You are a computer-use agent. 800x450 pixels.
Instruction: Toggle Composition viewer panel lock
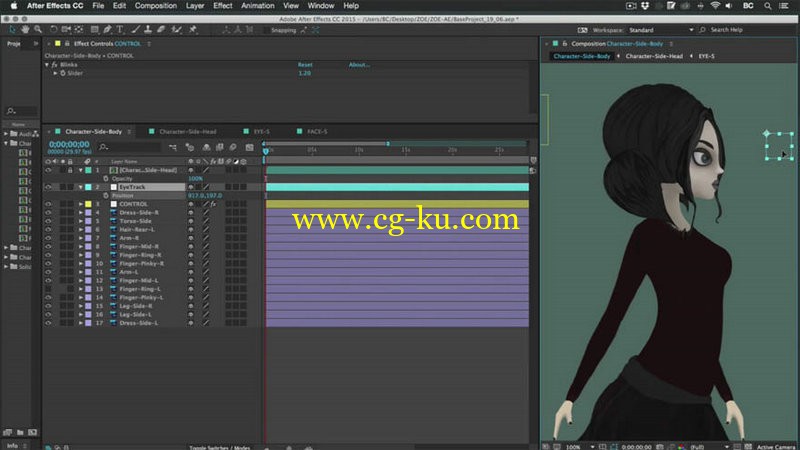pyautogui.click(x=564, y=44)
